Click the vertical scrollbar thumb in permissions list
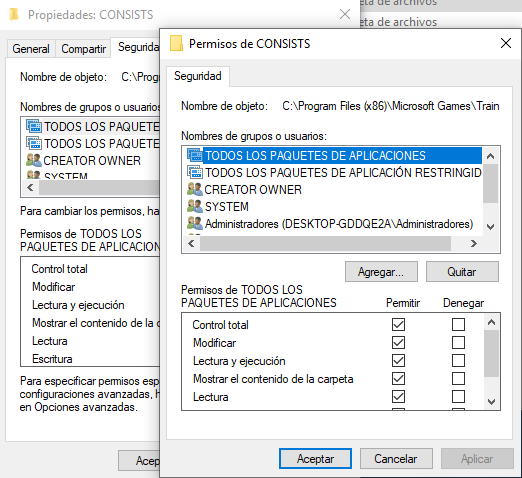This screenshot has width=522, height=478. click(491, 354)
